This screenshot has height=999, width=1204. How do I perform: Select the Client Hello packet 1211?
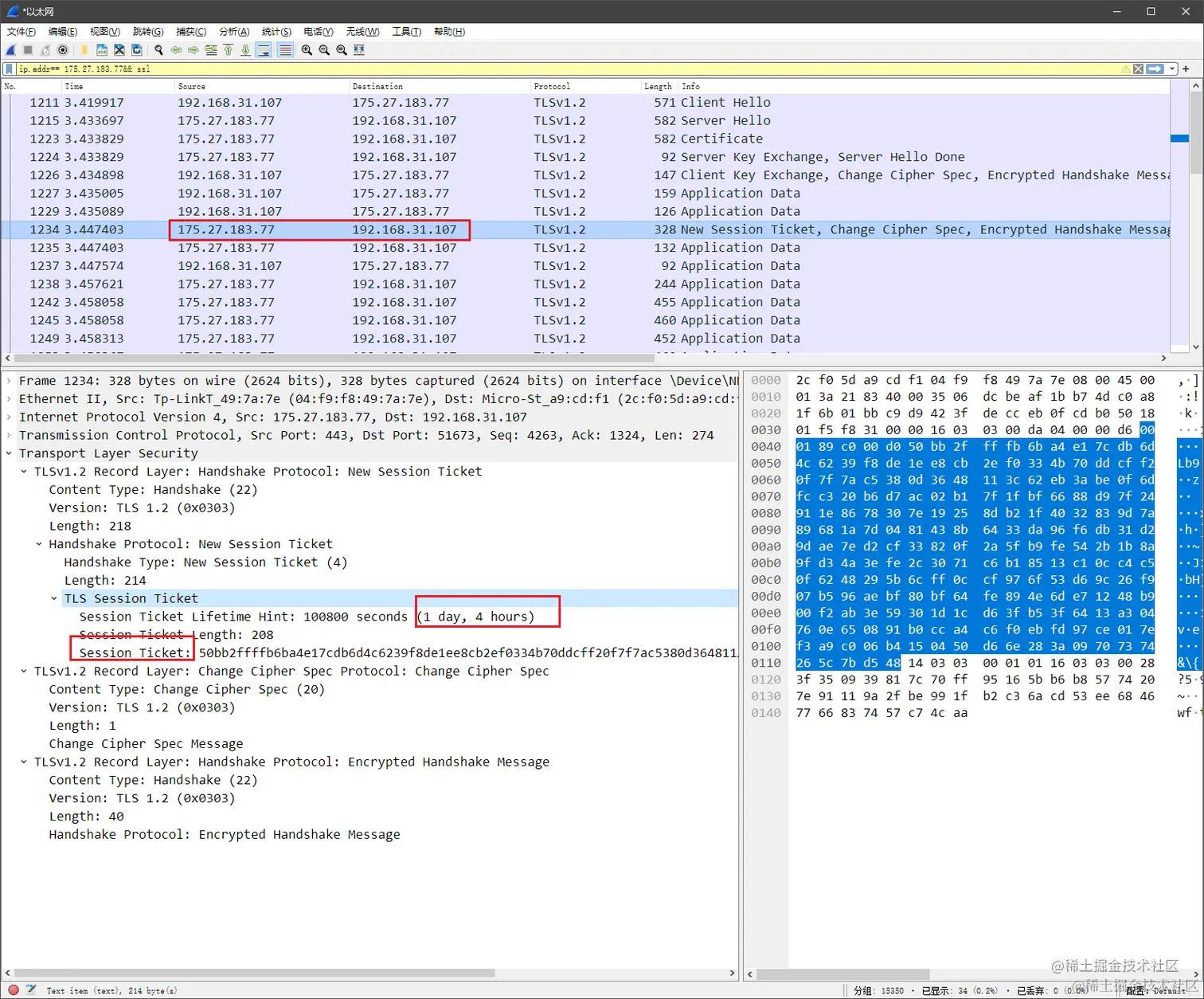[x=586, y=103]
